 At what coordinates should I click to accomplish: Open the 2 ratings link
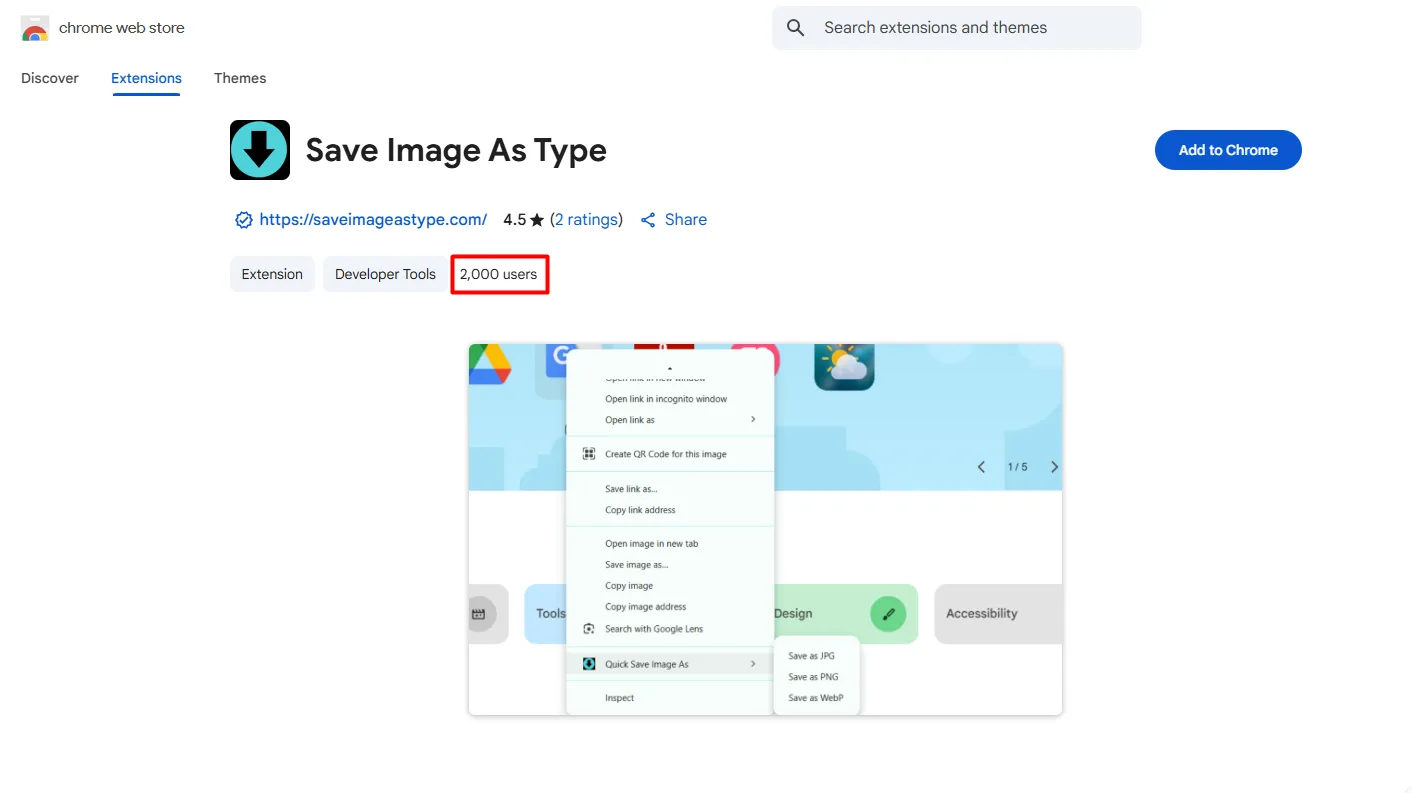[x=586, y=220]
